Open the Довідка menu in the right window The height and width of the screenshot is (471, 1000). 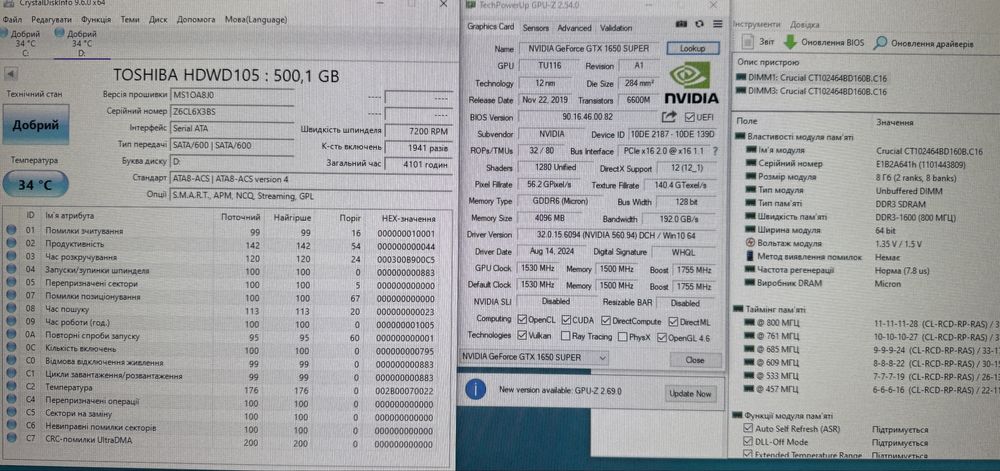click(805, 24)
